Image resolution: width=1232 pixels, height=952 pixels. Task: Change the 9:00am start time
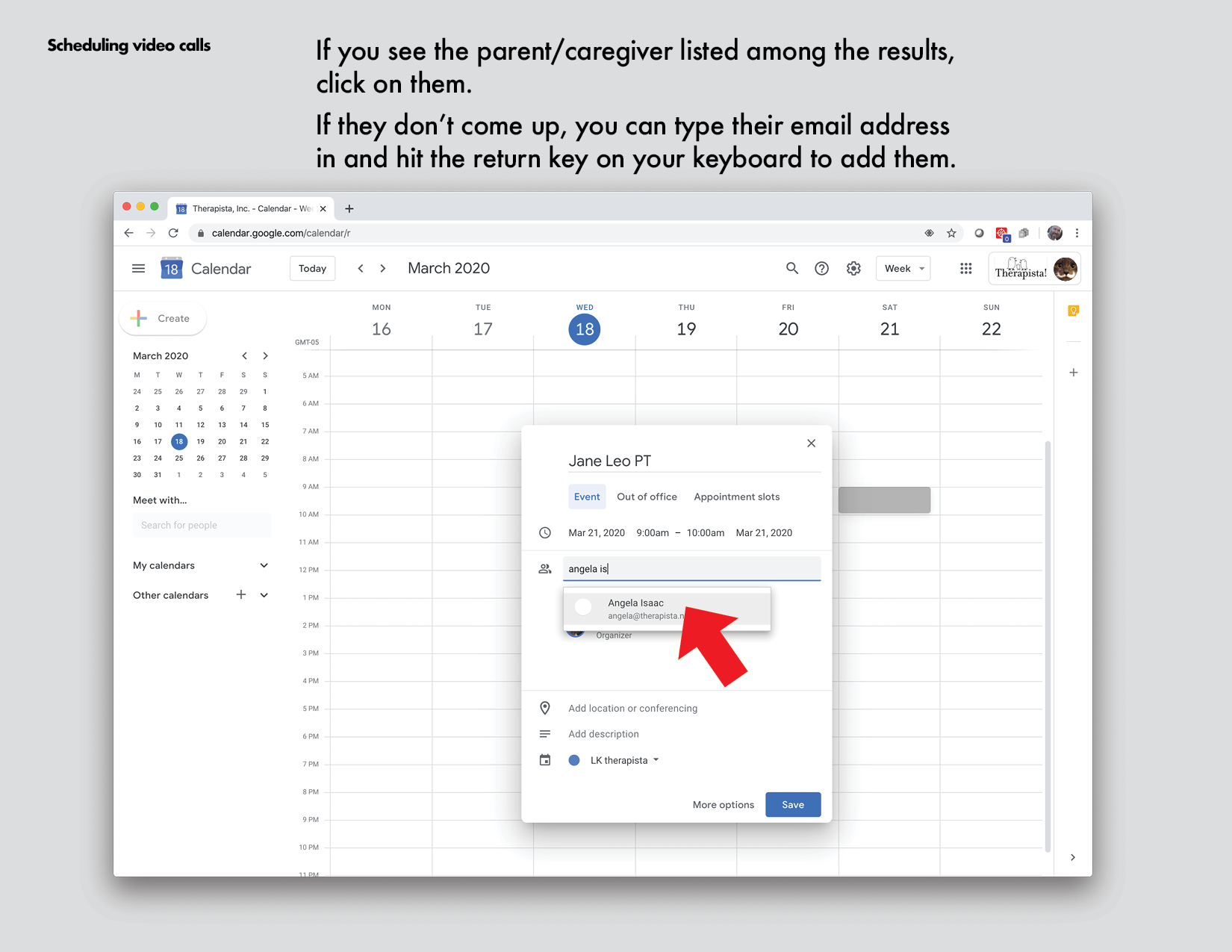(x=653, y=533)
